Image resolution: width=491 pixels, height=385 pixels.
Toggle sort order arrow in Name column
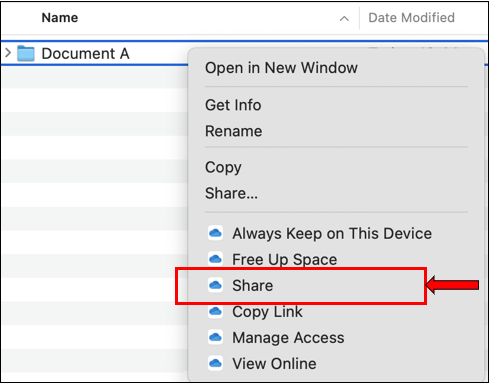click(x=344, y=19)
